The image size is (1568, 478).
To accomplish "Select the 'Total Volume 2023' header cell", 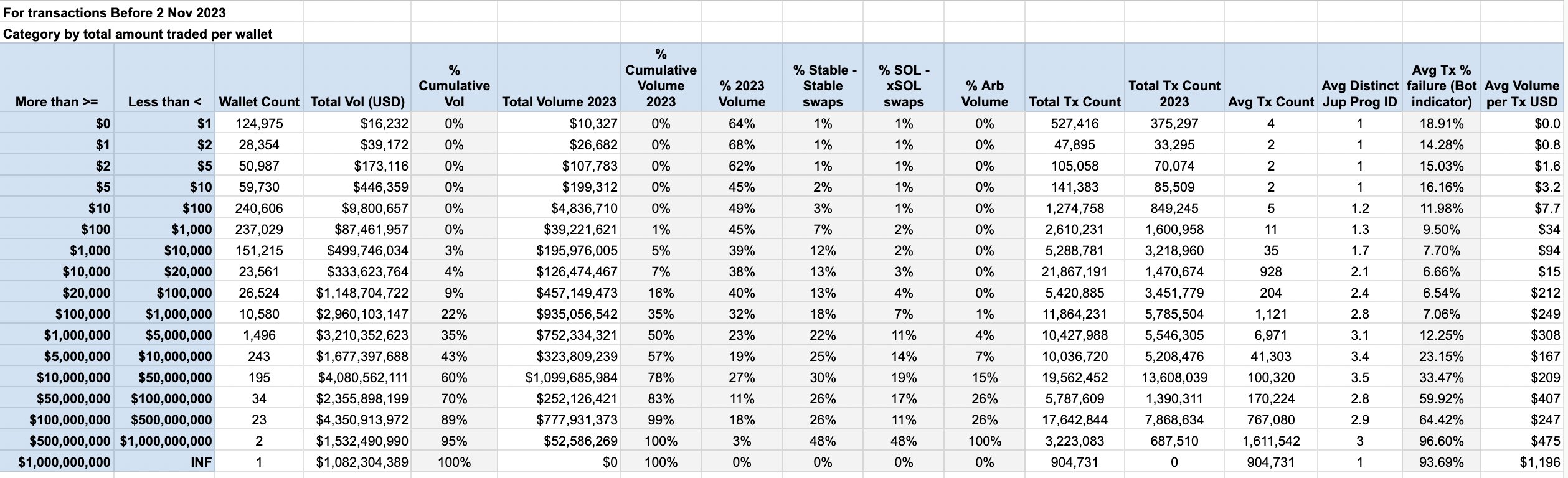I will tap(559, 101).
